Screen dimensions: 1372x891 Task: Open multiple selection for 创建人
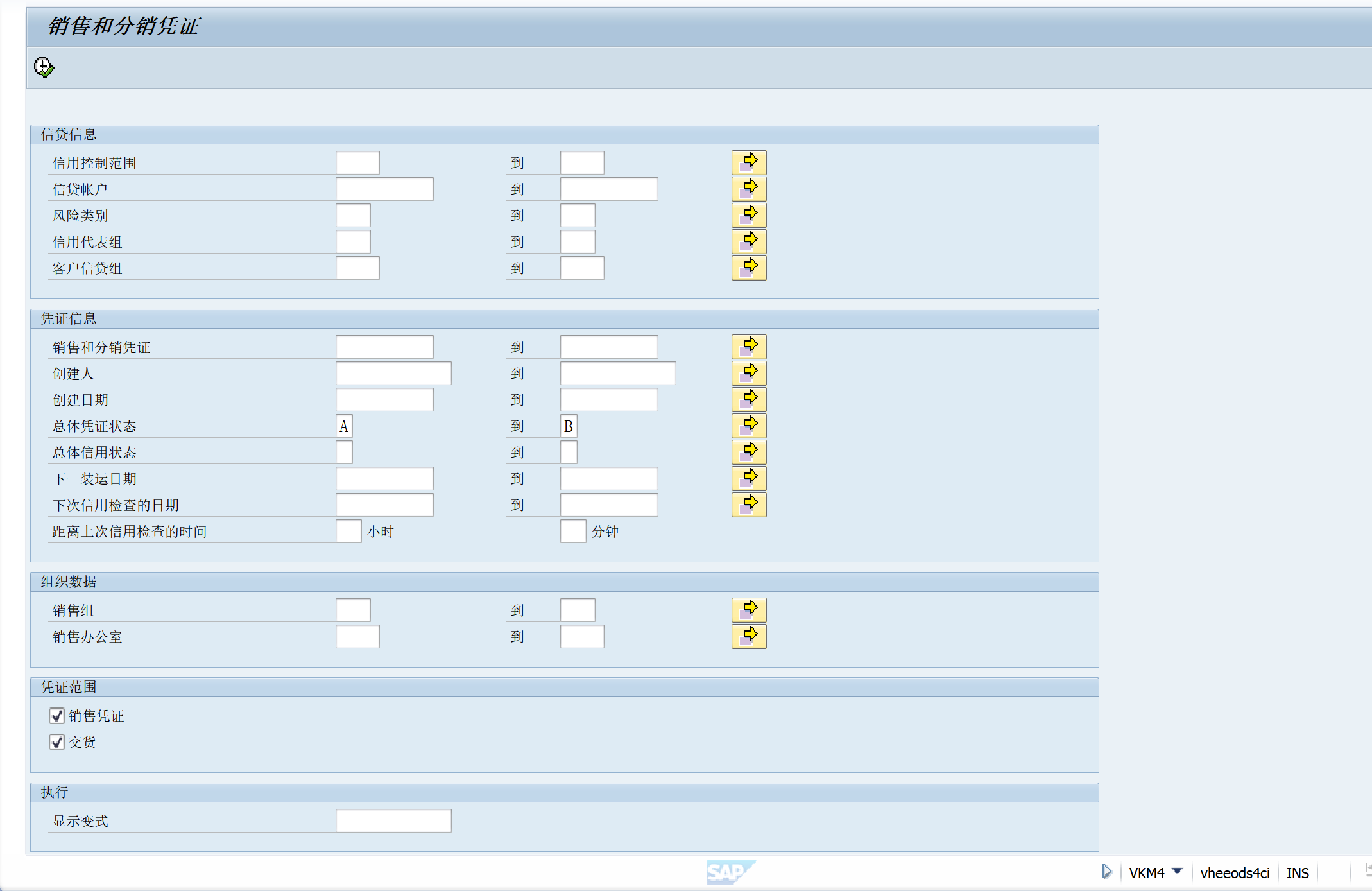[x=749, y=373]
